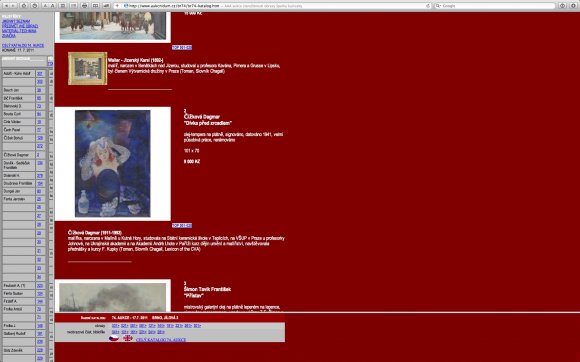Open the MATERIÁL/TECHNIKA sidebar link
The height and width of the screenshot is (362, 580).
click(x=19, y=31)
